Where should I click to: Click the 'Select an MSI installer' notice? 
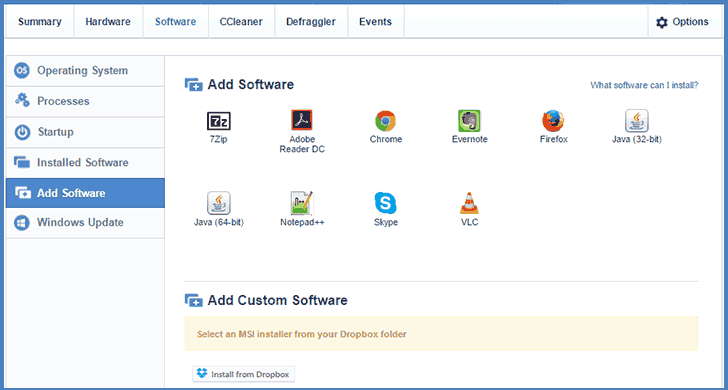click(x=441, y=334)
